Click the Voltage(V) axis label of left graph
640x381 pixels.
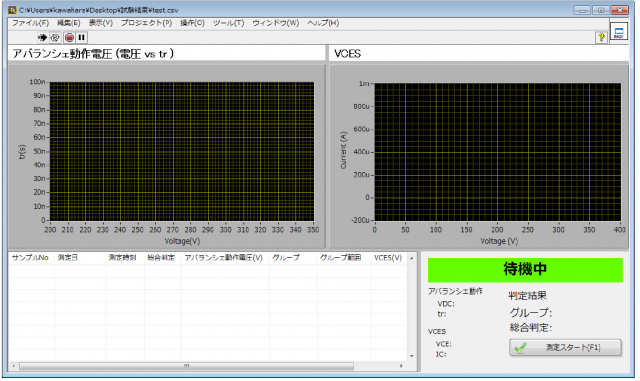pyautogui.click(x=182, y=241)
